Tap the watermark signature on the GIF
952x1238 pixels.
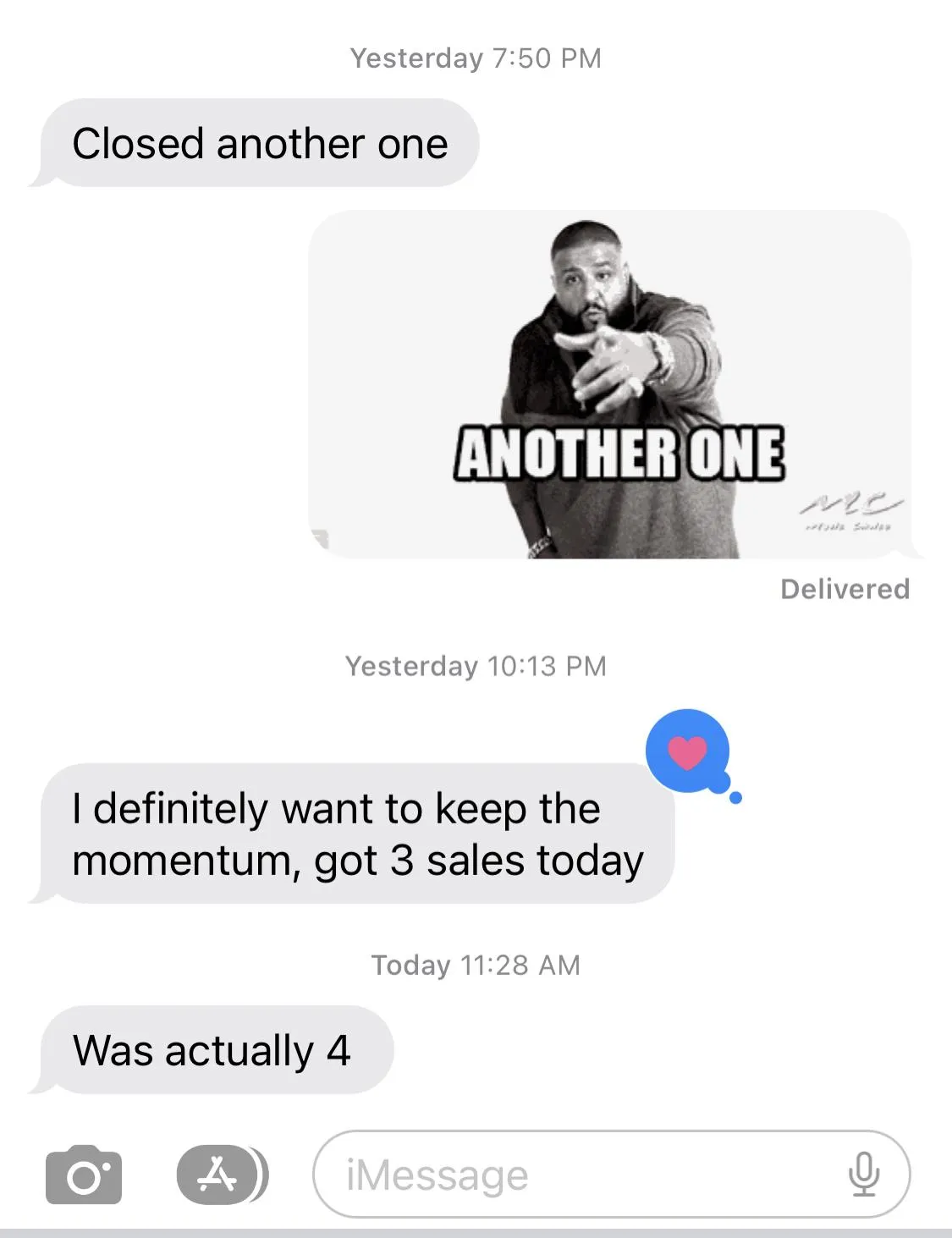pyautogui.click(x=850, y=511)
